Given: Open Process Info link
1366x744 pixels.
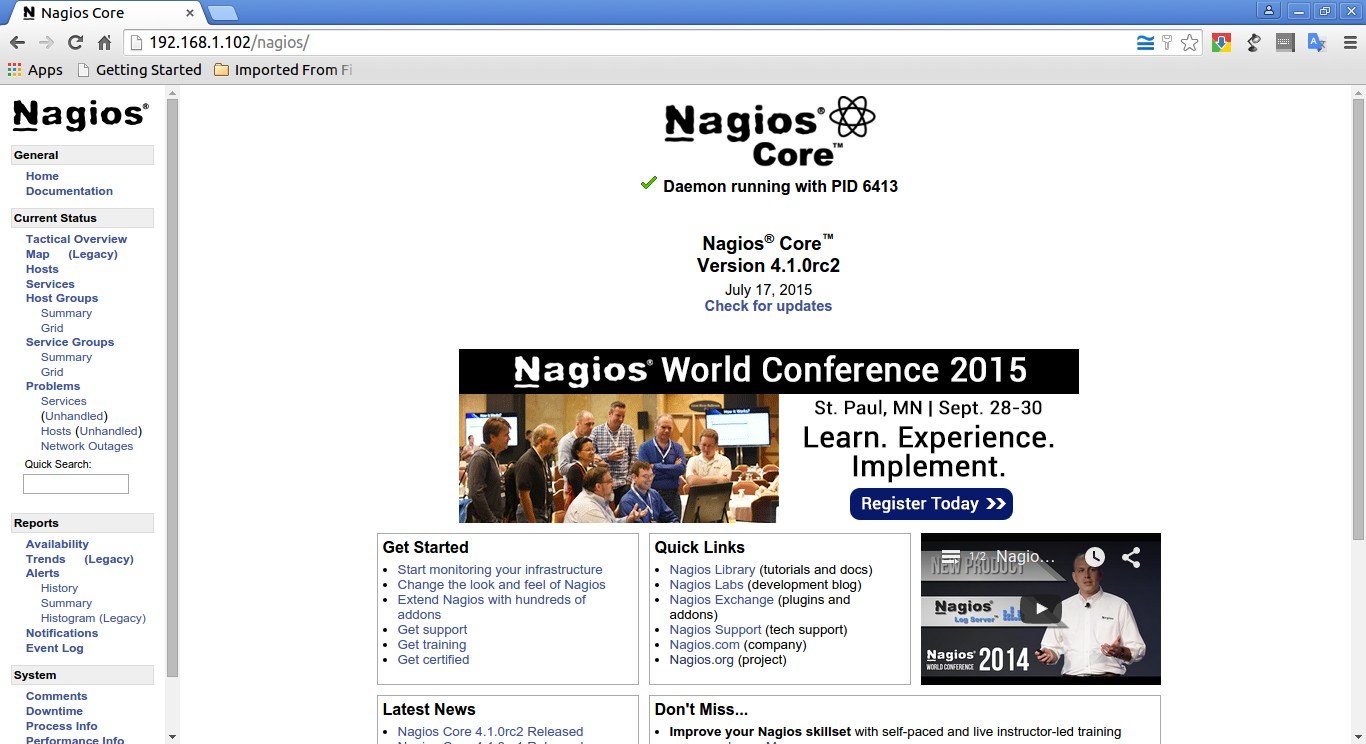Looking at the screenshot, I should pyautogui.click(x=62, y=726).
